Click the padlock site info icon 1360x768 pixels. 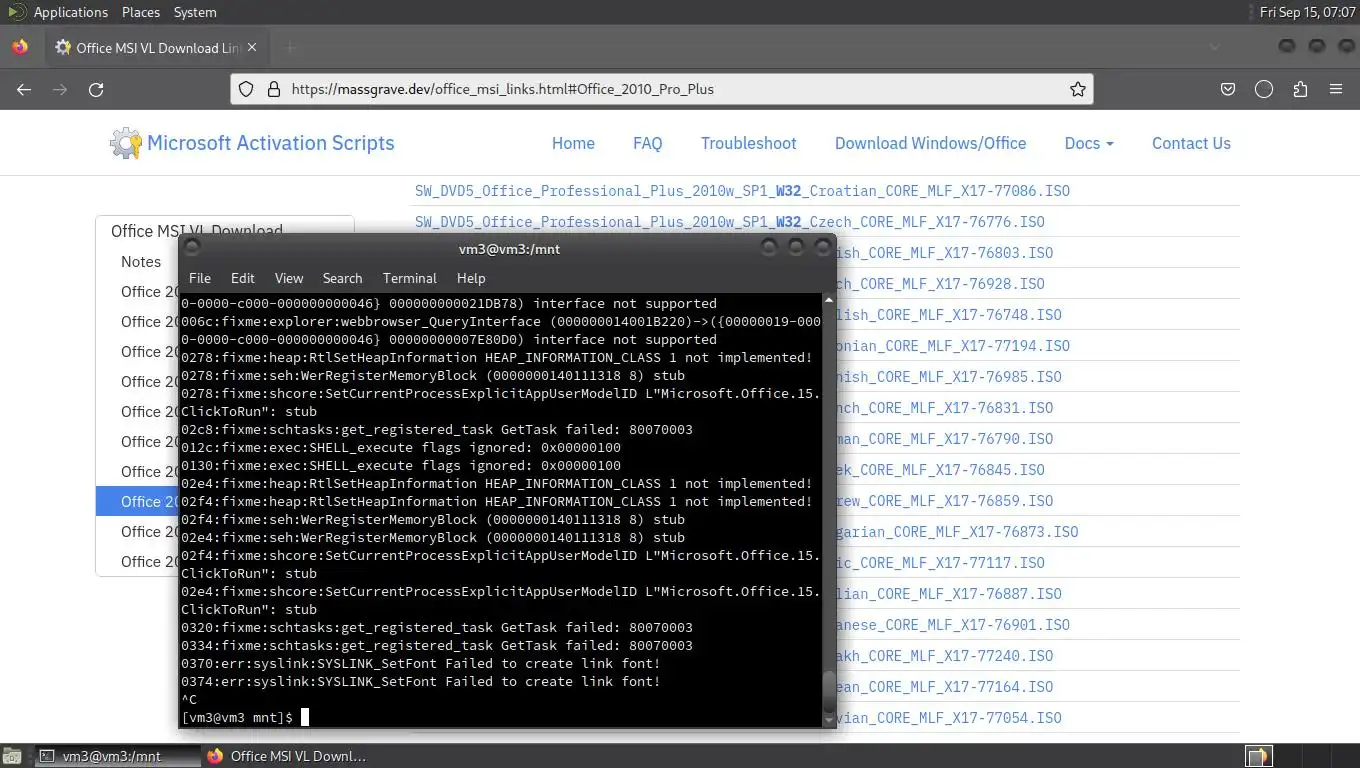273,89
